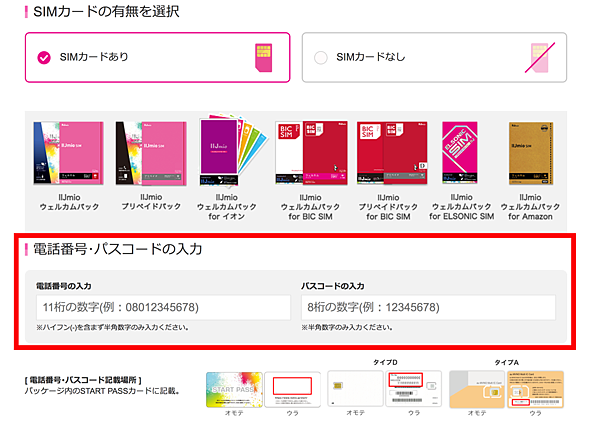The height and width of the screenshot is (434, 600).
Task: Click the note ※半角数字のみ入力ください under passcode
Action: (347, 328)
